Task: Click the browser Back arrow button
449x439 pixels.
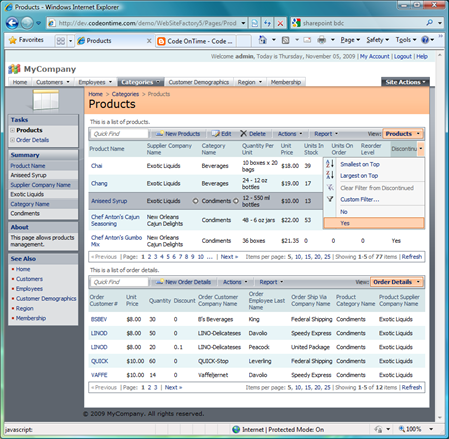Action: [12, 23]
